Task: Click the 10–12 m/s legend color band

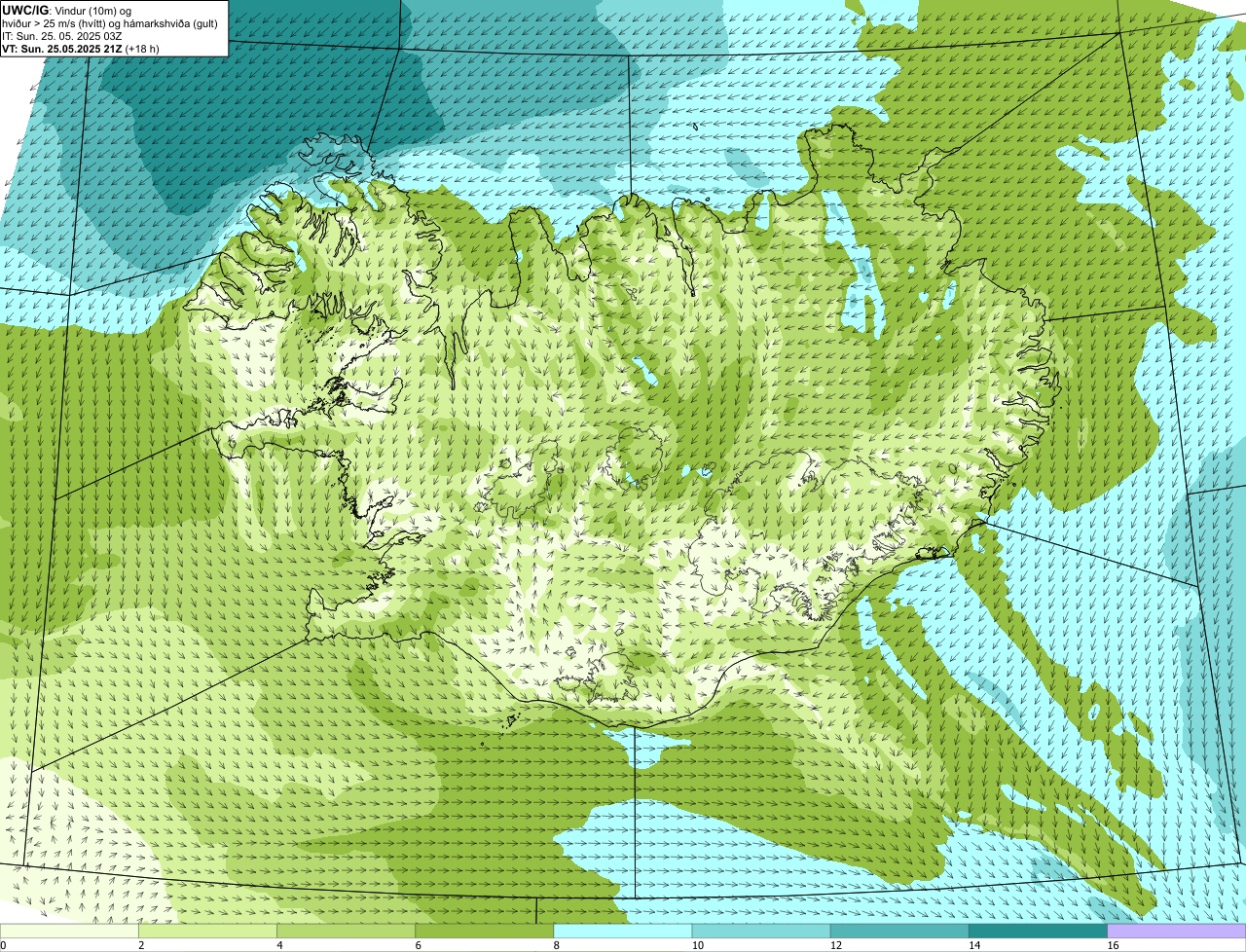Action: (x=761, y=931)
